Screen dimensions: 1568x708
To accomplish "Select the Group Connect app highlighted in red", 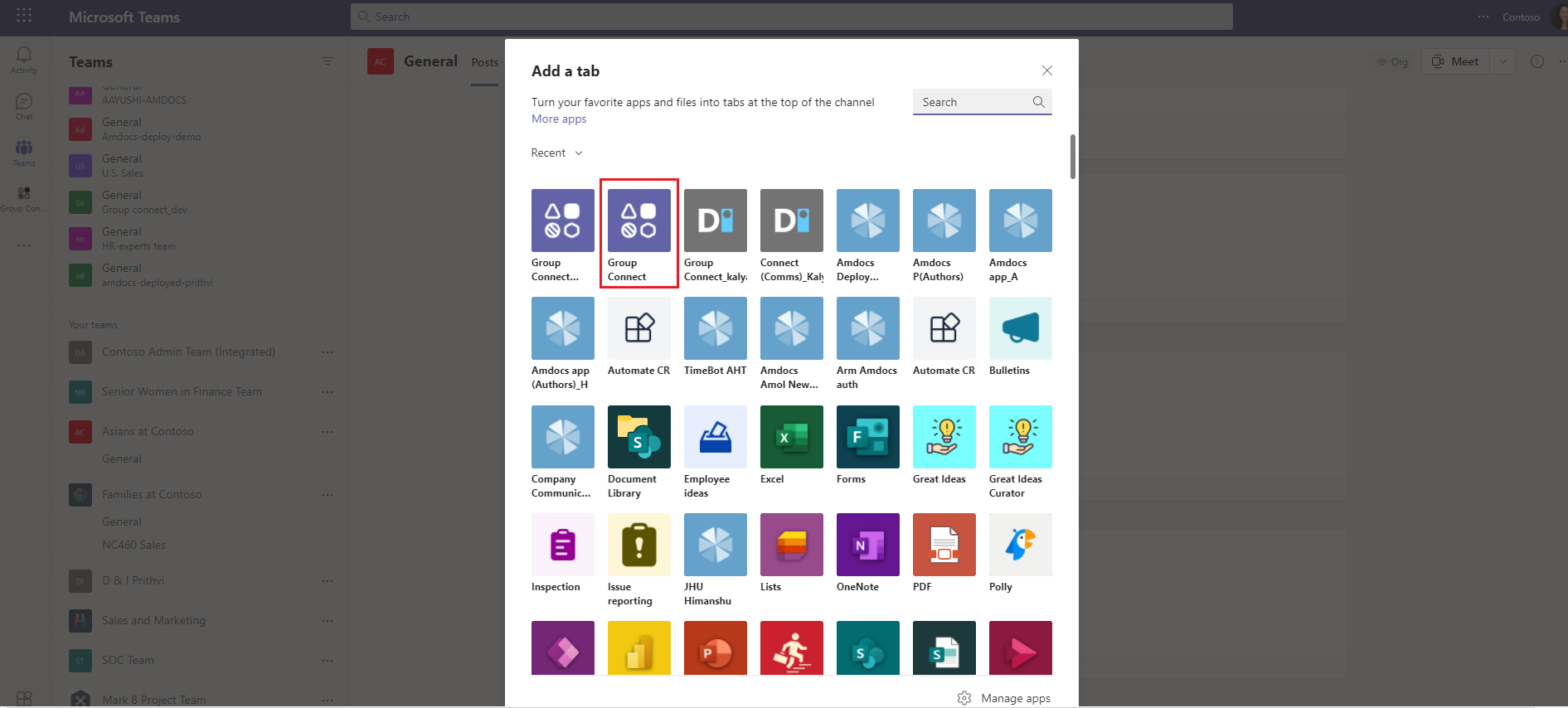I will (639, 235).
